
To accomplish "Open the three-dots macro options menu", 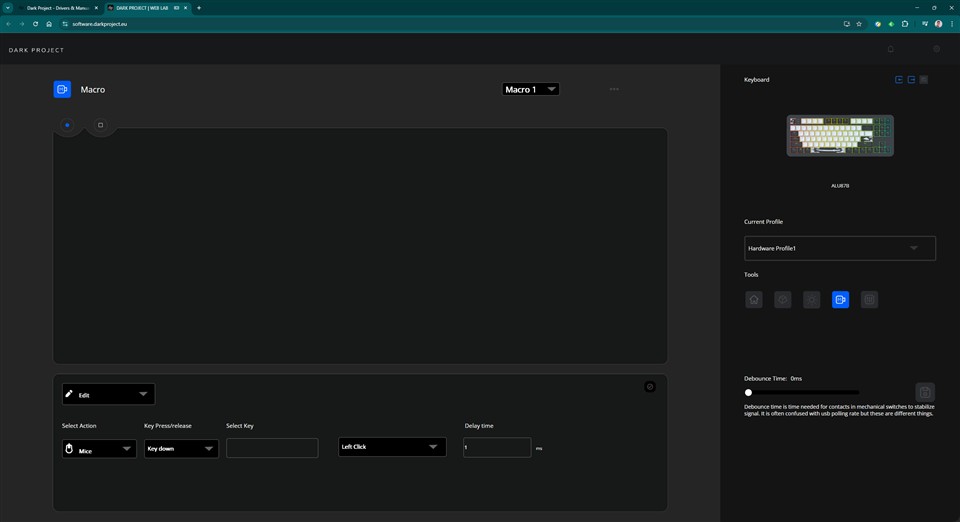I will [614, 89].
